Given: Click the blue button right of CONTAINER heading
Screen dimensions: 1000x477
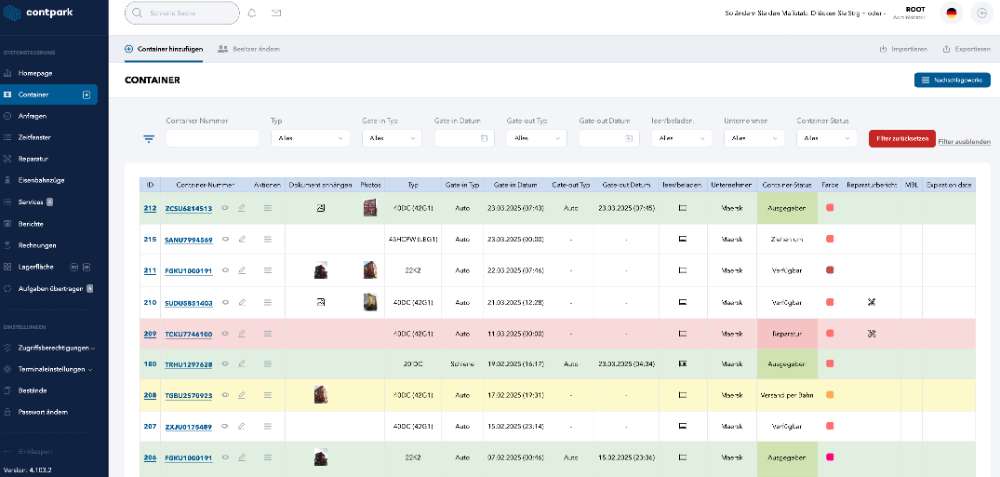Looking at the screenshot, I should click(x=952, y=80).
